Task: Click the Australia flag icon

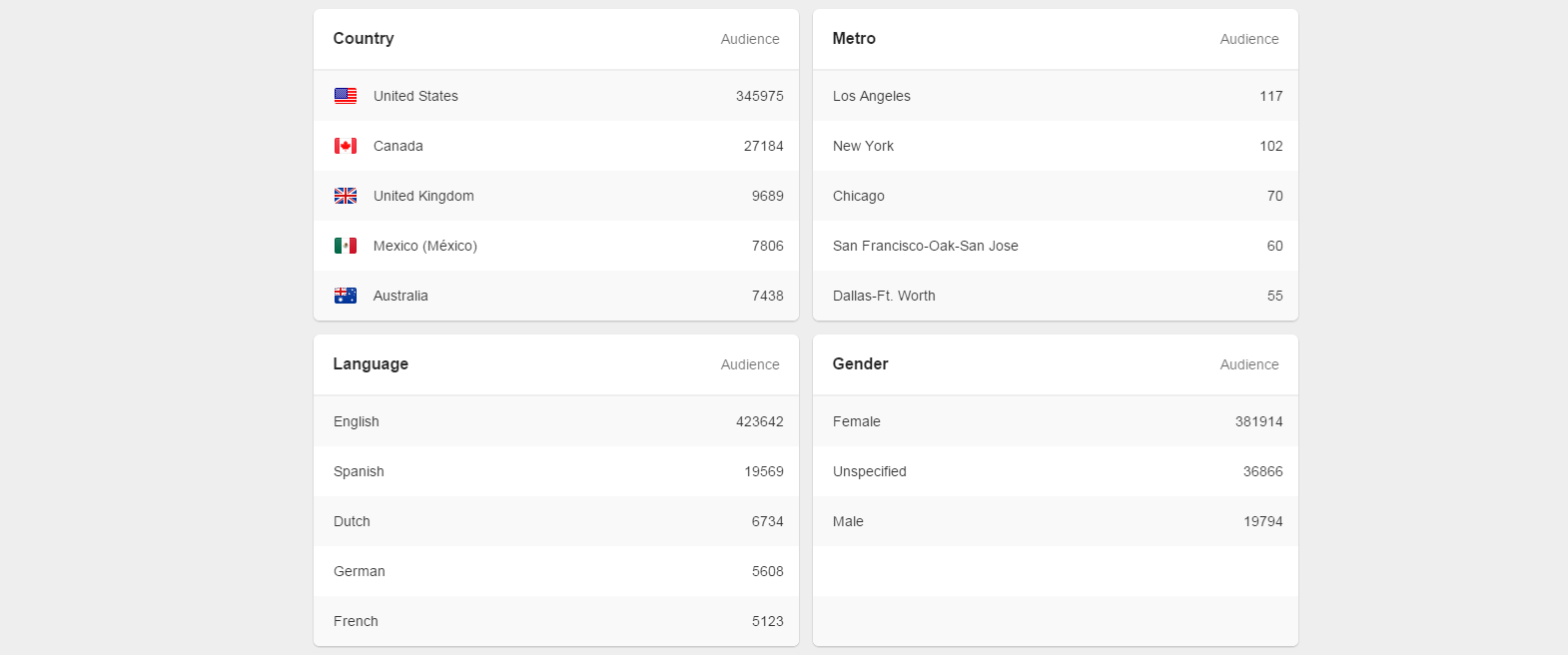Action: [346, 296]
